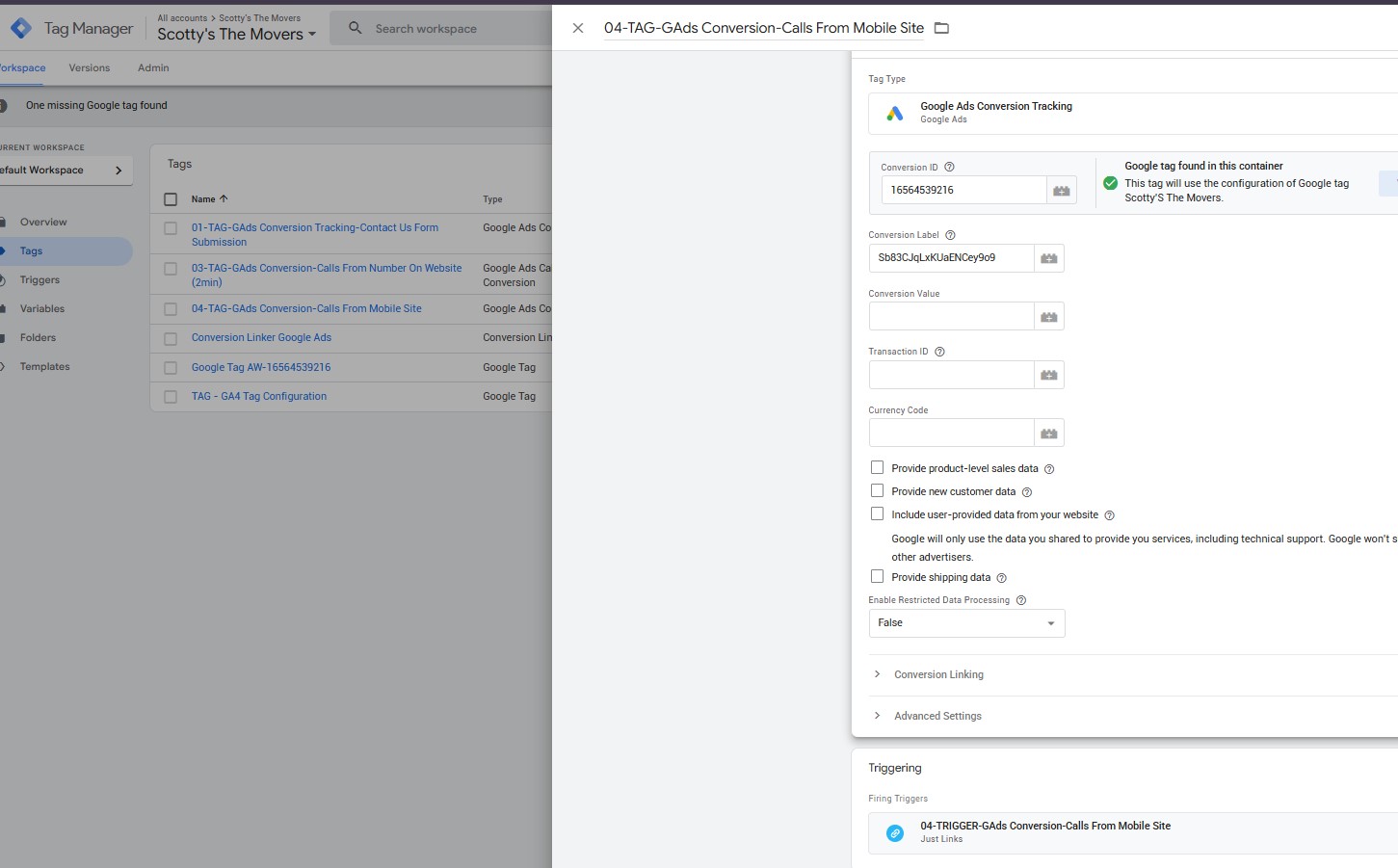Click the Conversion ID input field

tap(963, 191)
